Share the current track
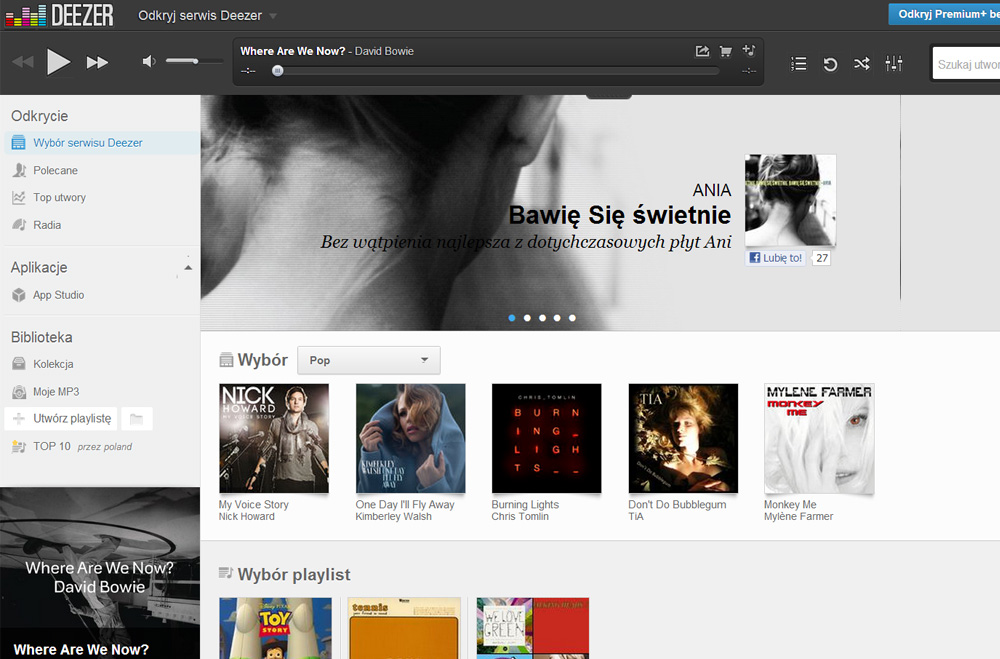 click(702, 51)
